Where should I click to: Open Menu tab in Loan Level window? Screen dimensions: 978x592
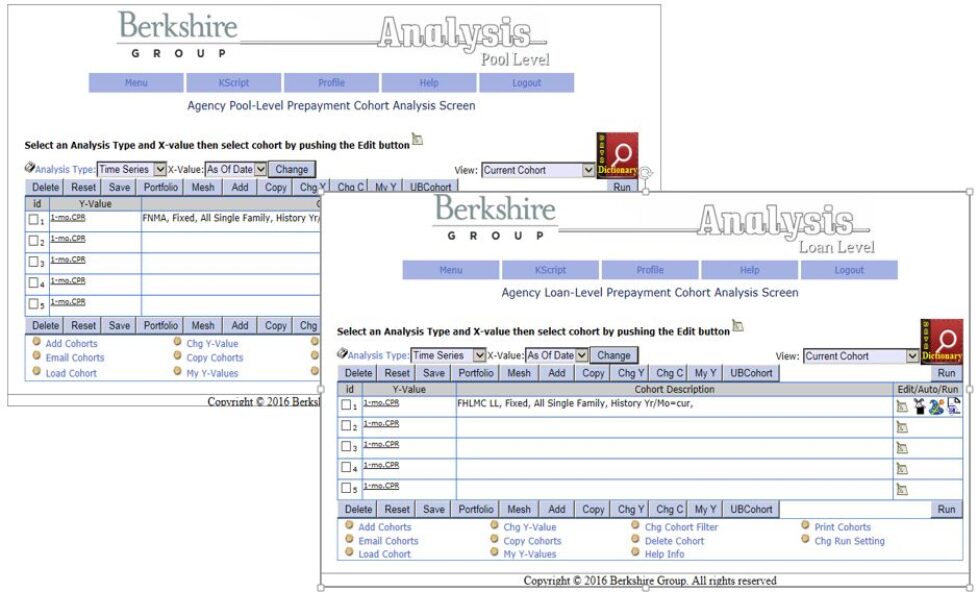pos(451,270)
